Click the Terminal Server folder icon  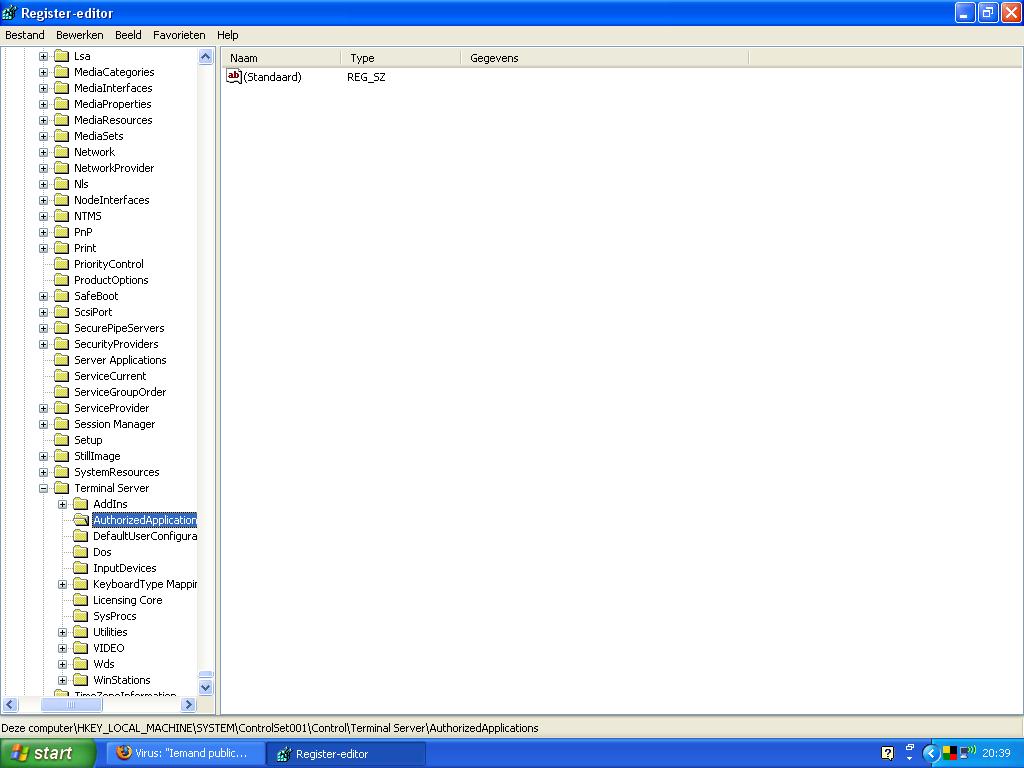61,488
